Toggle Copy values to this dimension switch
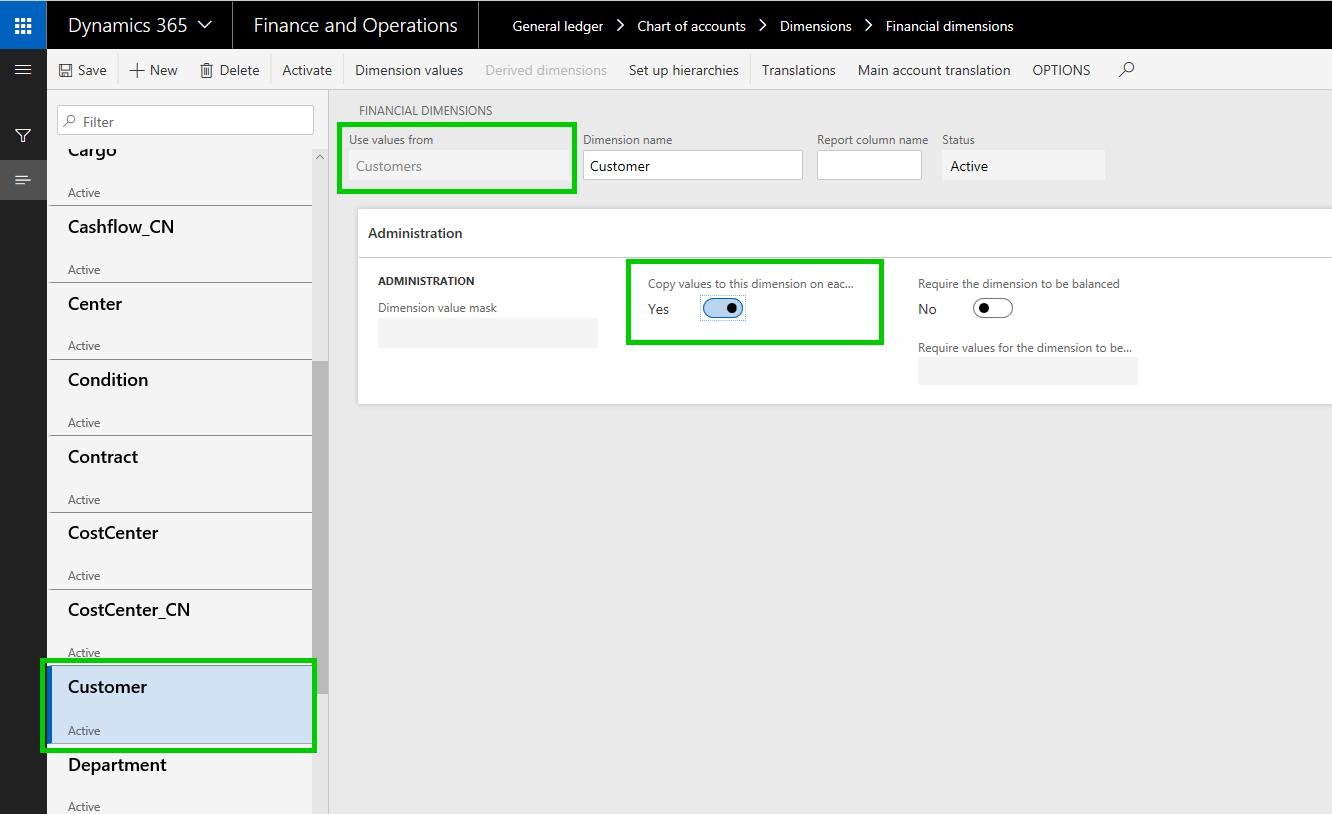 click(x=723, y=309)
